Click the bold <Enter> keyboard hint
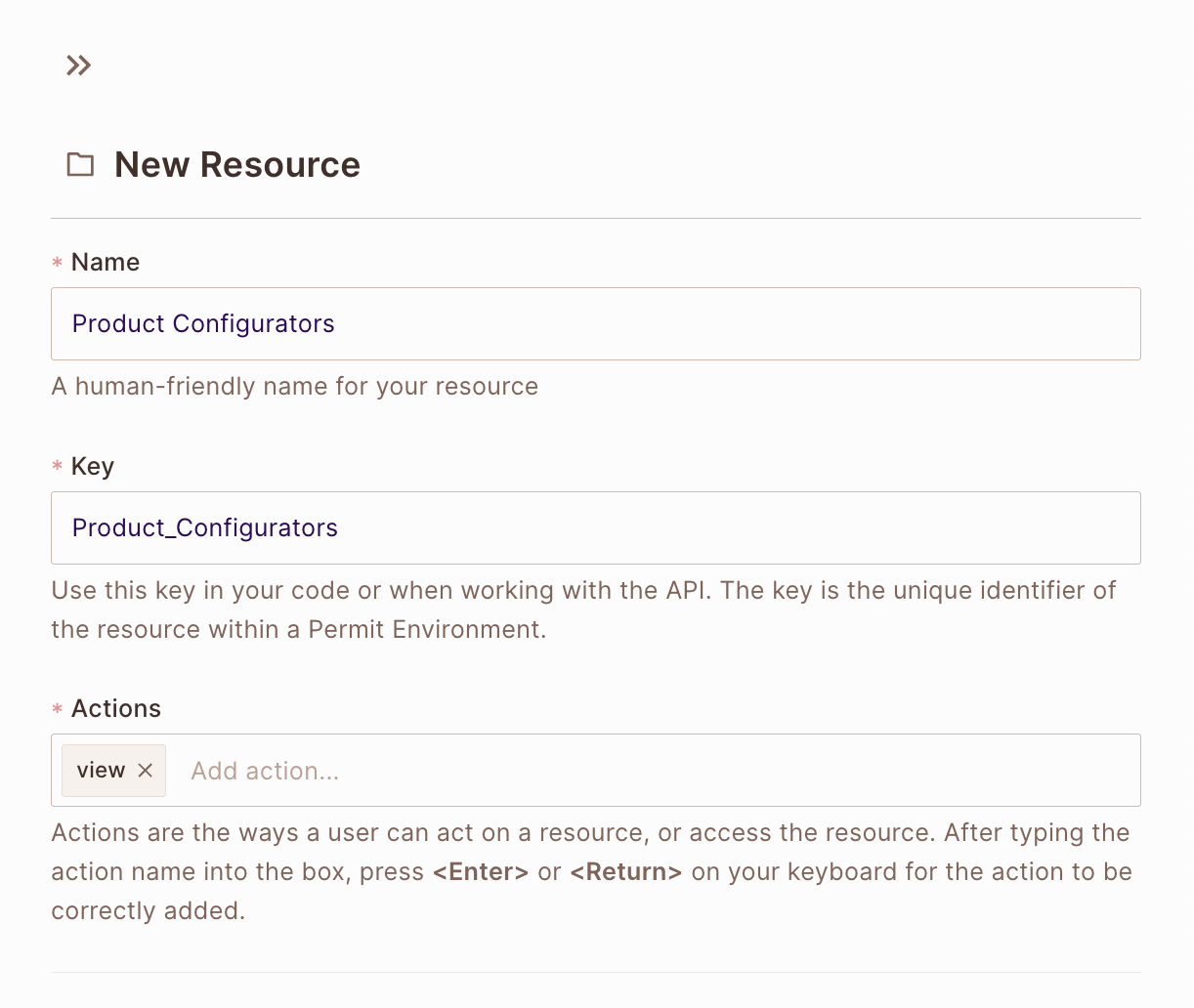Screen dimensions: 1194x1008 point(481,871)
